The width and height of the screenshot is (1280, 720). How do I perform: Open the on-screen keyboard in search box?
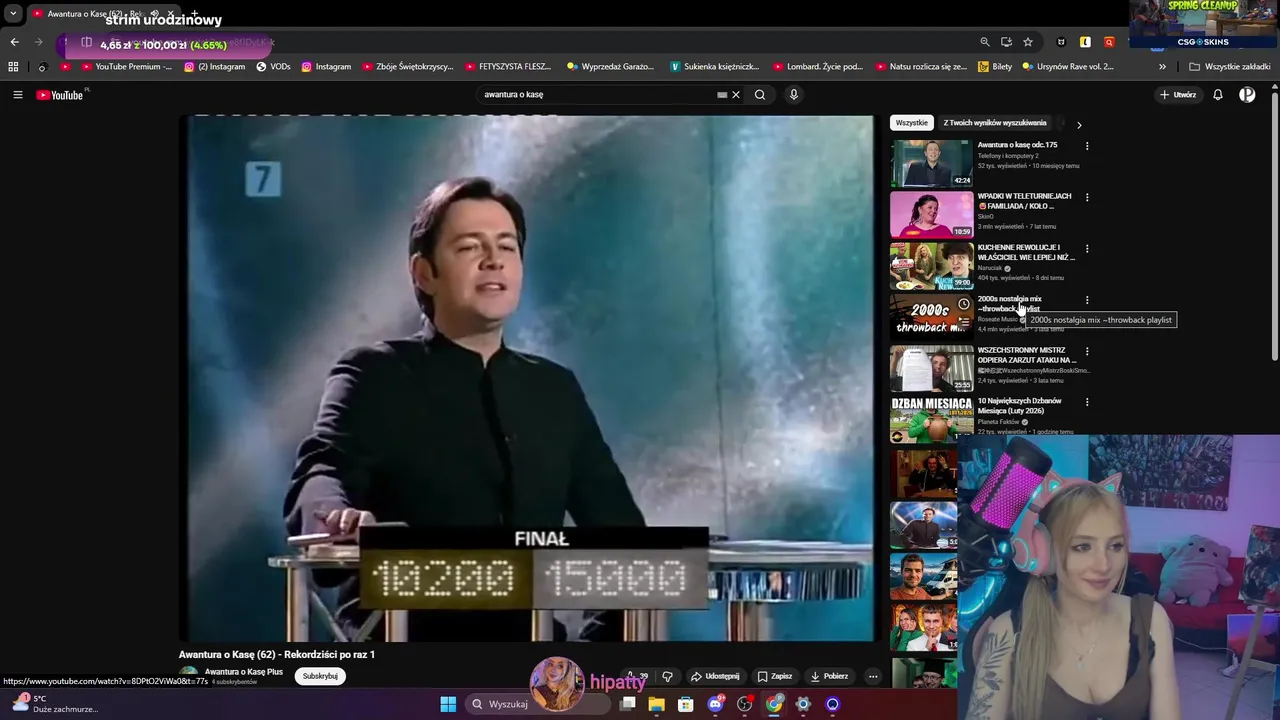(x=722, y=95)
